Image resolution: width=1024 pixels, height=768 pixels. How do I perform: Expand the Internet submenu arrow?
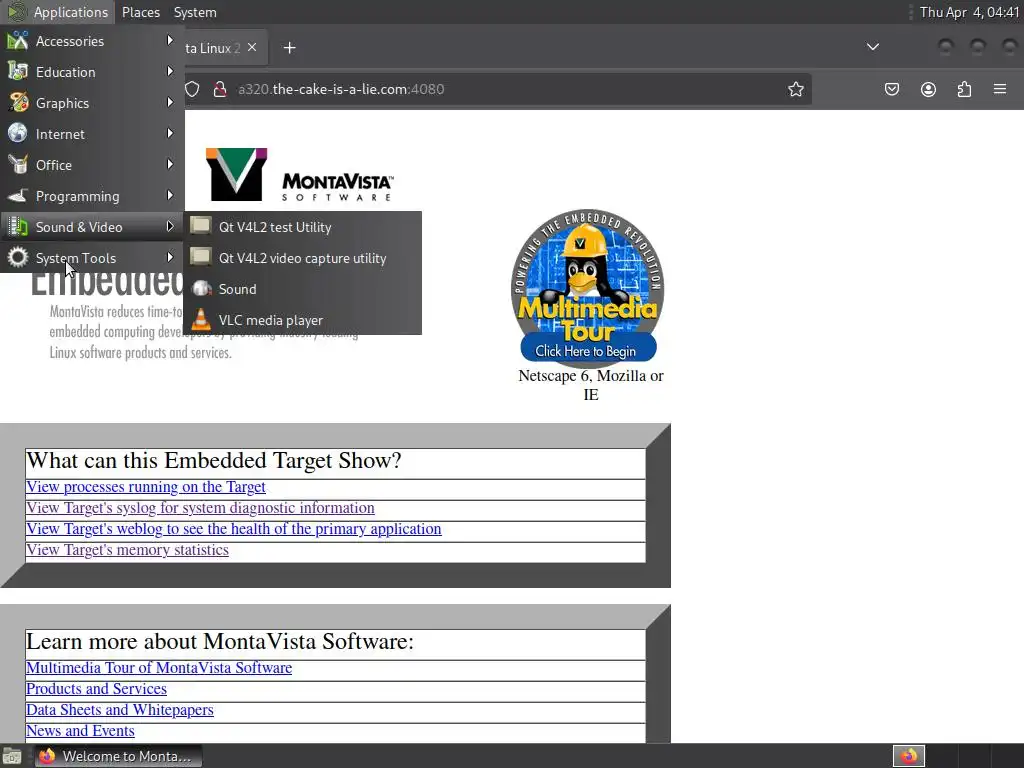(170, 133)
